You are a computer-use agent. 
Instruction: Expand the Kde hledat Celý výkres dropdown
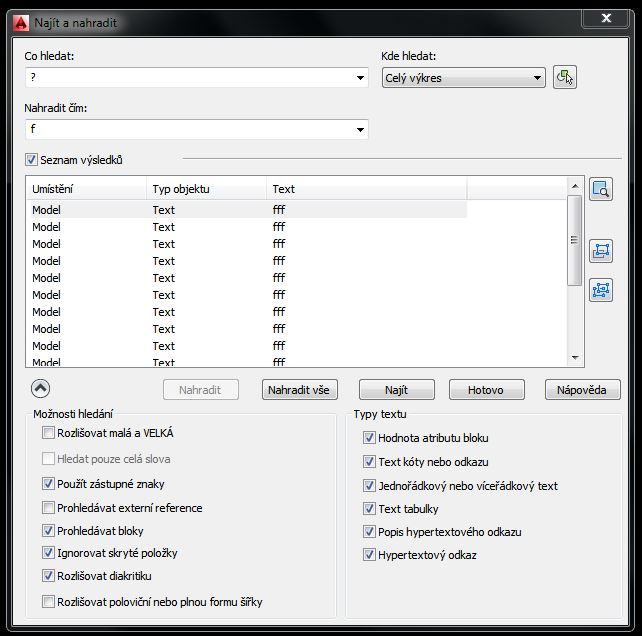pos(537,78)
